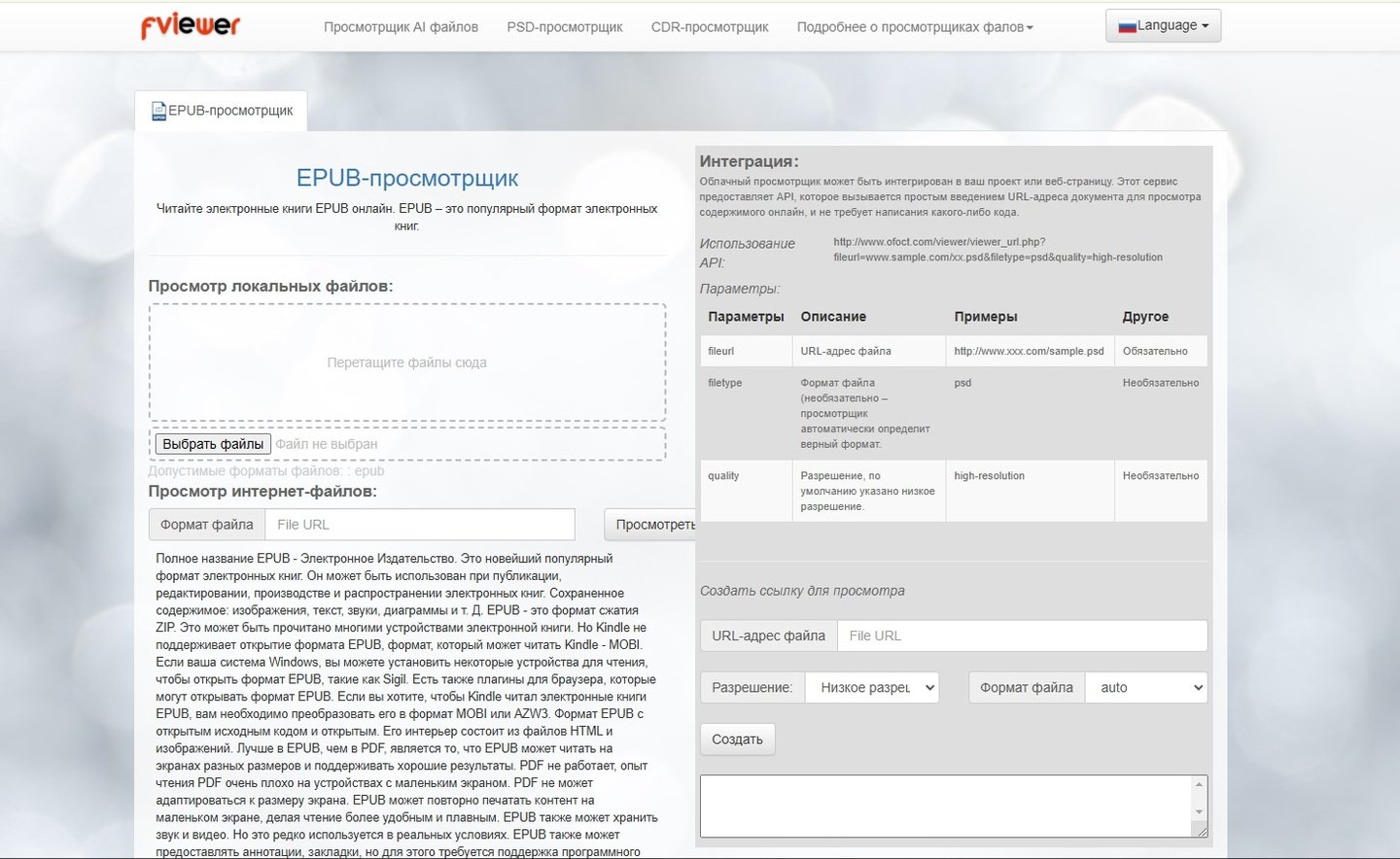Viewport: 1400px width, 859px height.
Task: Click File URL field under internet files
Action: point(419,525)
